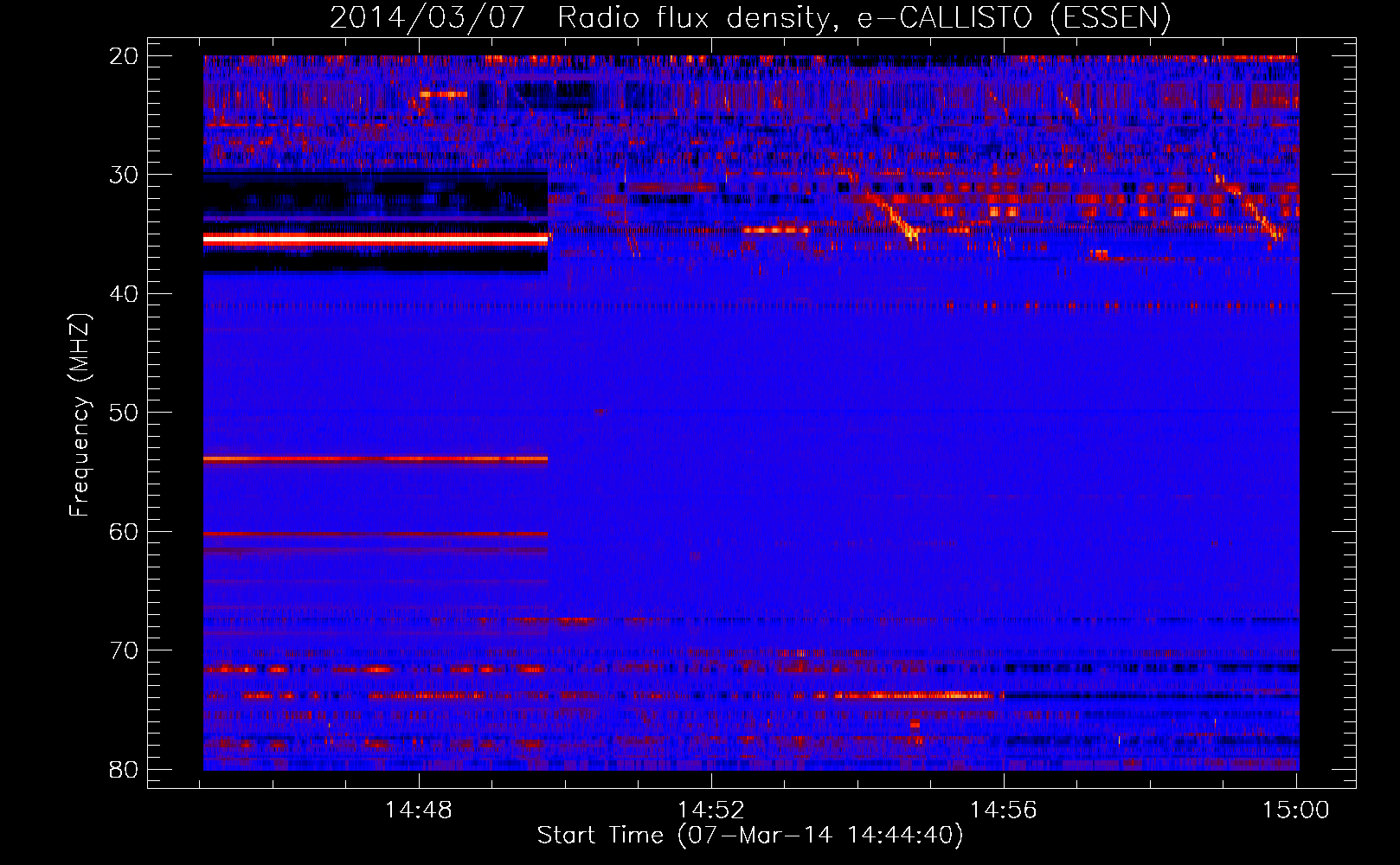This screenshot has width=1400, height=865.
Task: Click the bright yellow emission near 74 MHz at 14:55
Action: [x=917, y=695]
